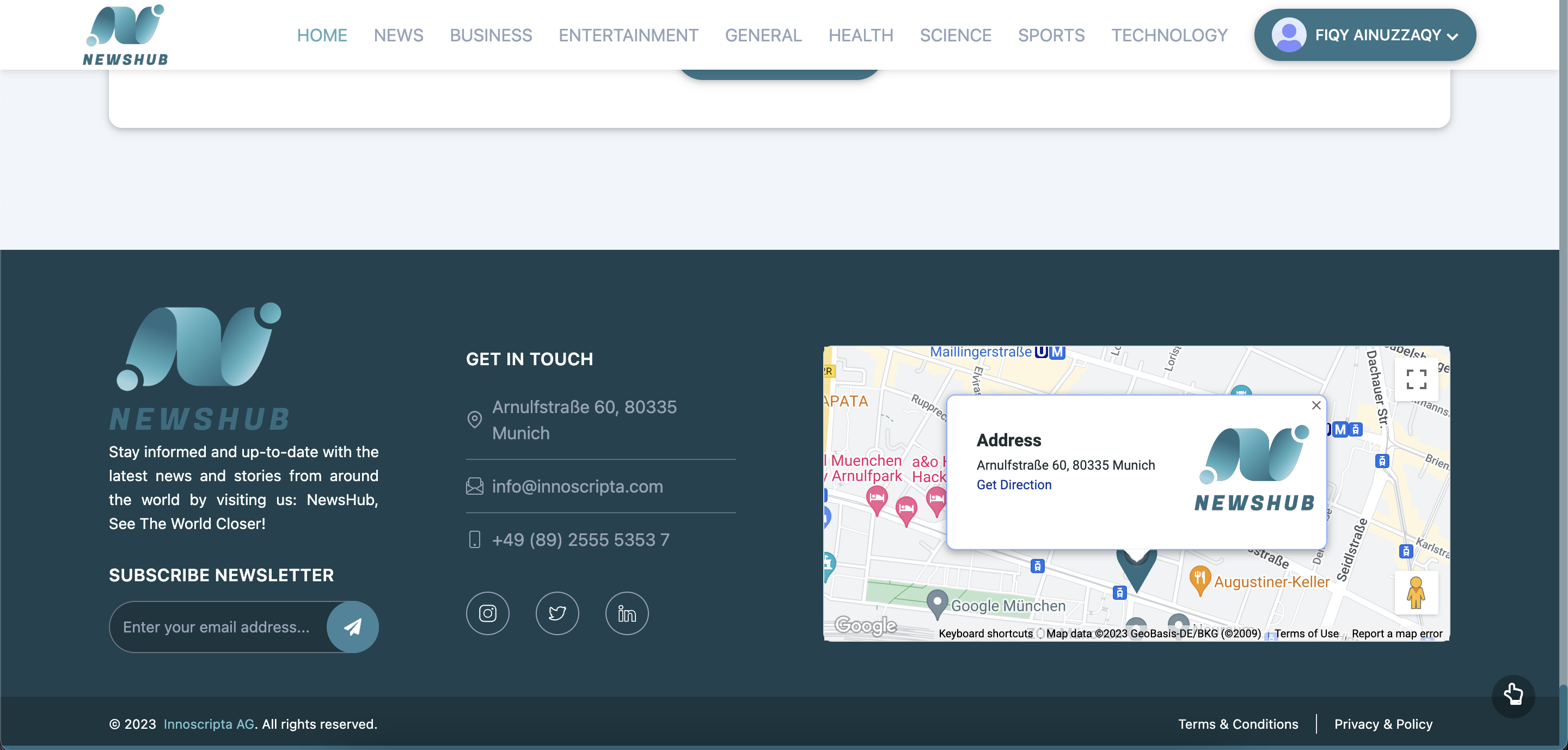Screen dimensions: 1568x750
Task: Click the Google München map pin
Action: point(937,604)
